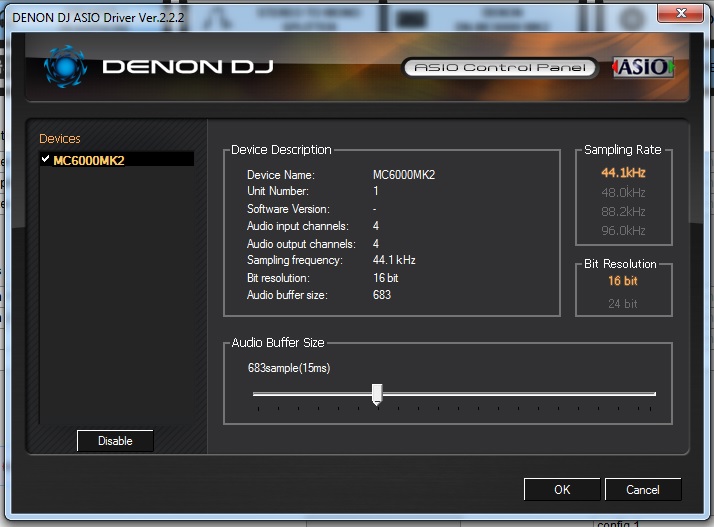Click the 683sample(15ms) buffer readout

tap(289, 368)
